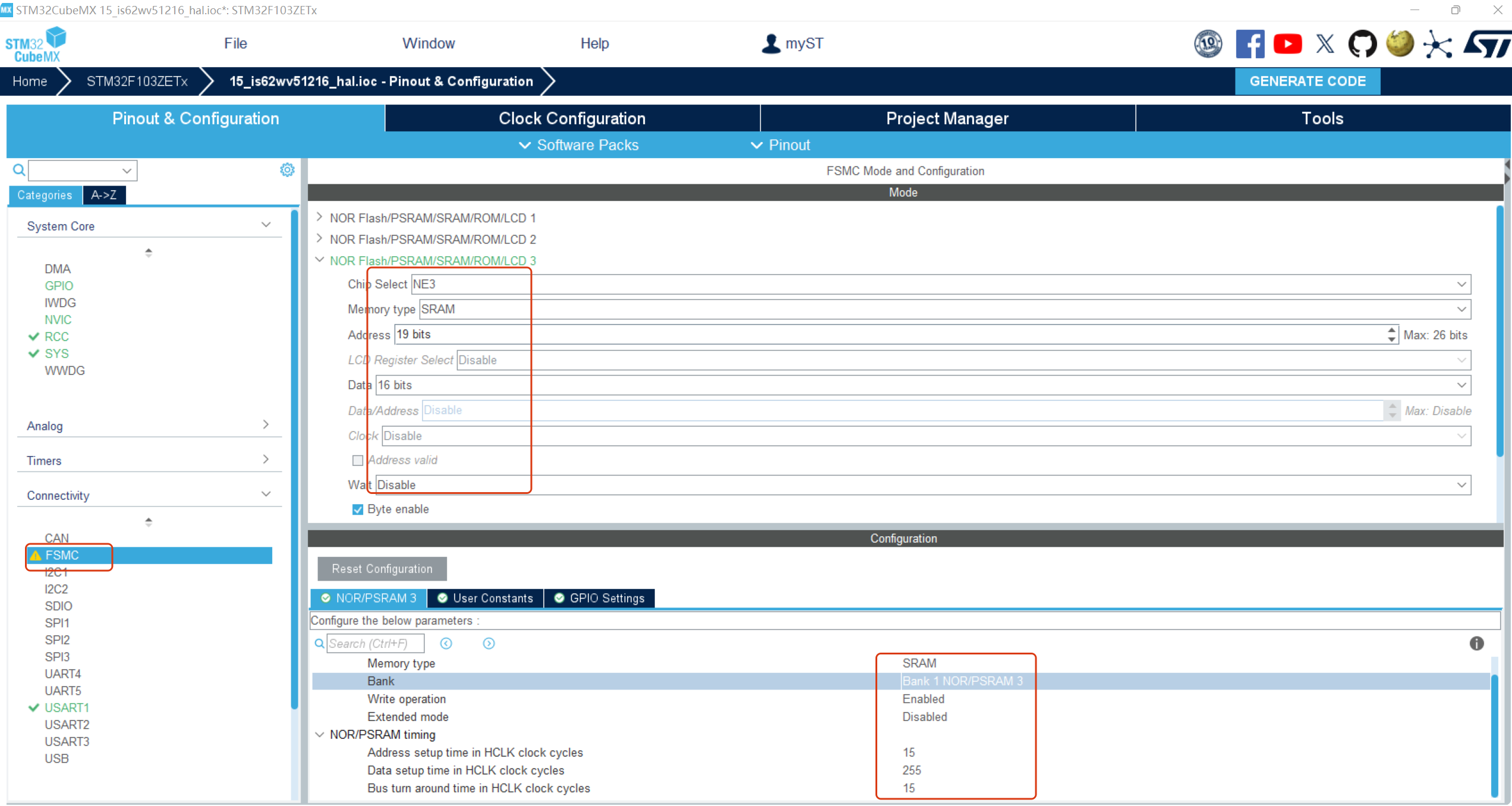Open the Chip Select NE3 dropdown
Screen dimensions: 1512x806
coord(941,284)
